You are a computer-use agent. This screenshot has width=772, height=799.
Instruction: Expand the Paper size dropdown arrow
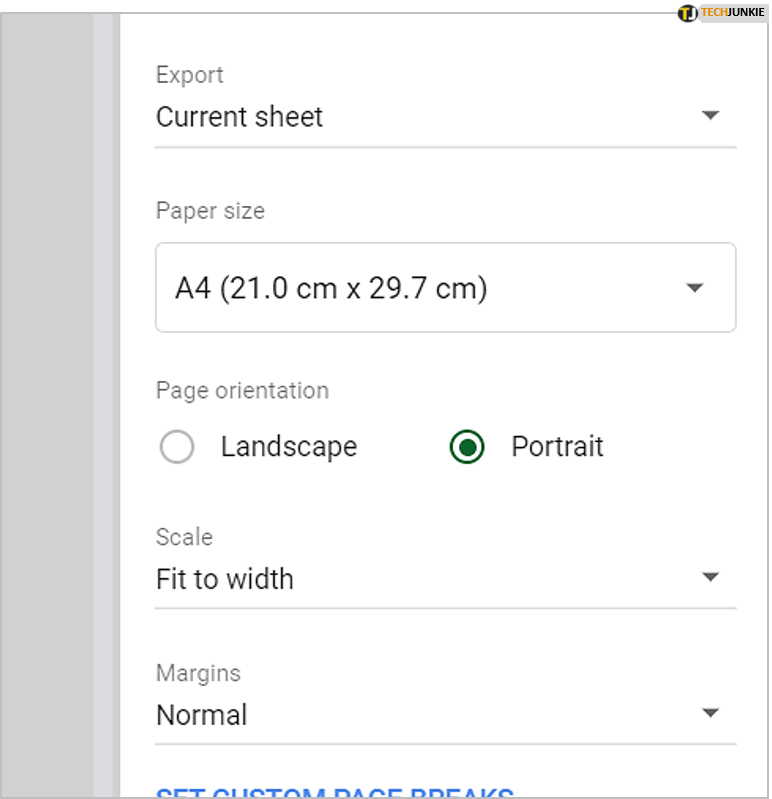[695, 289]
